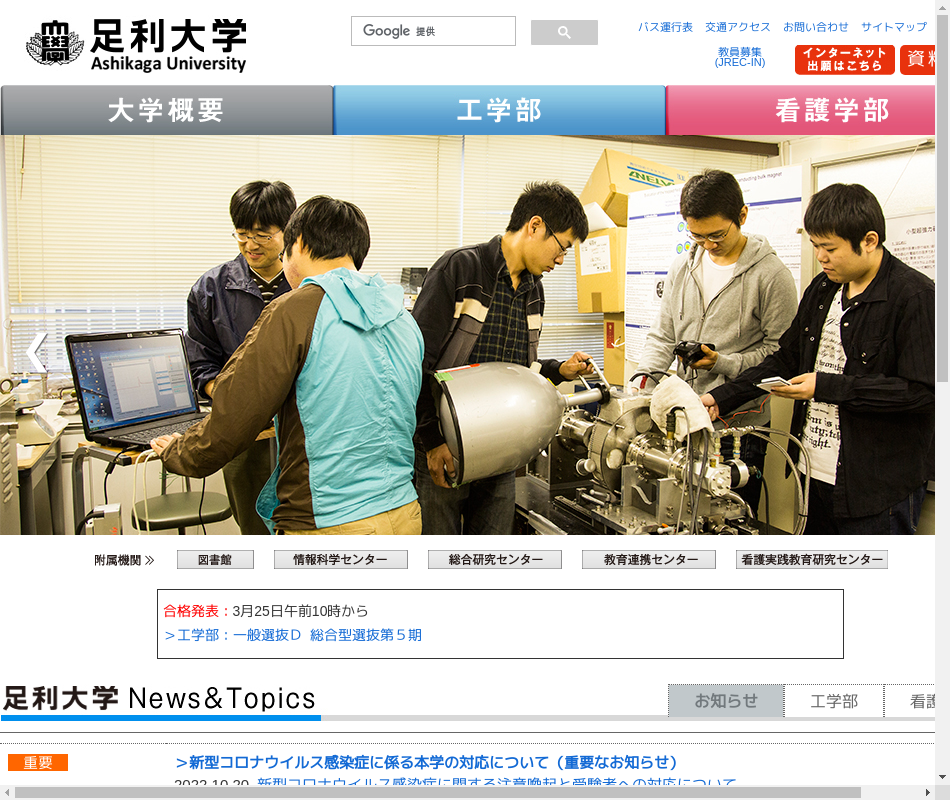This screenshot has width=950, height=800.
Task: Open the 情報科学センター button
Action: (341, 560)
